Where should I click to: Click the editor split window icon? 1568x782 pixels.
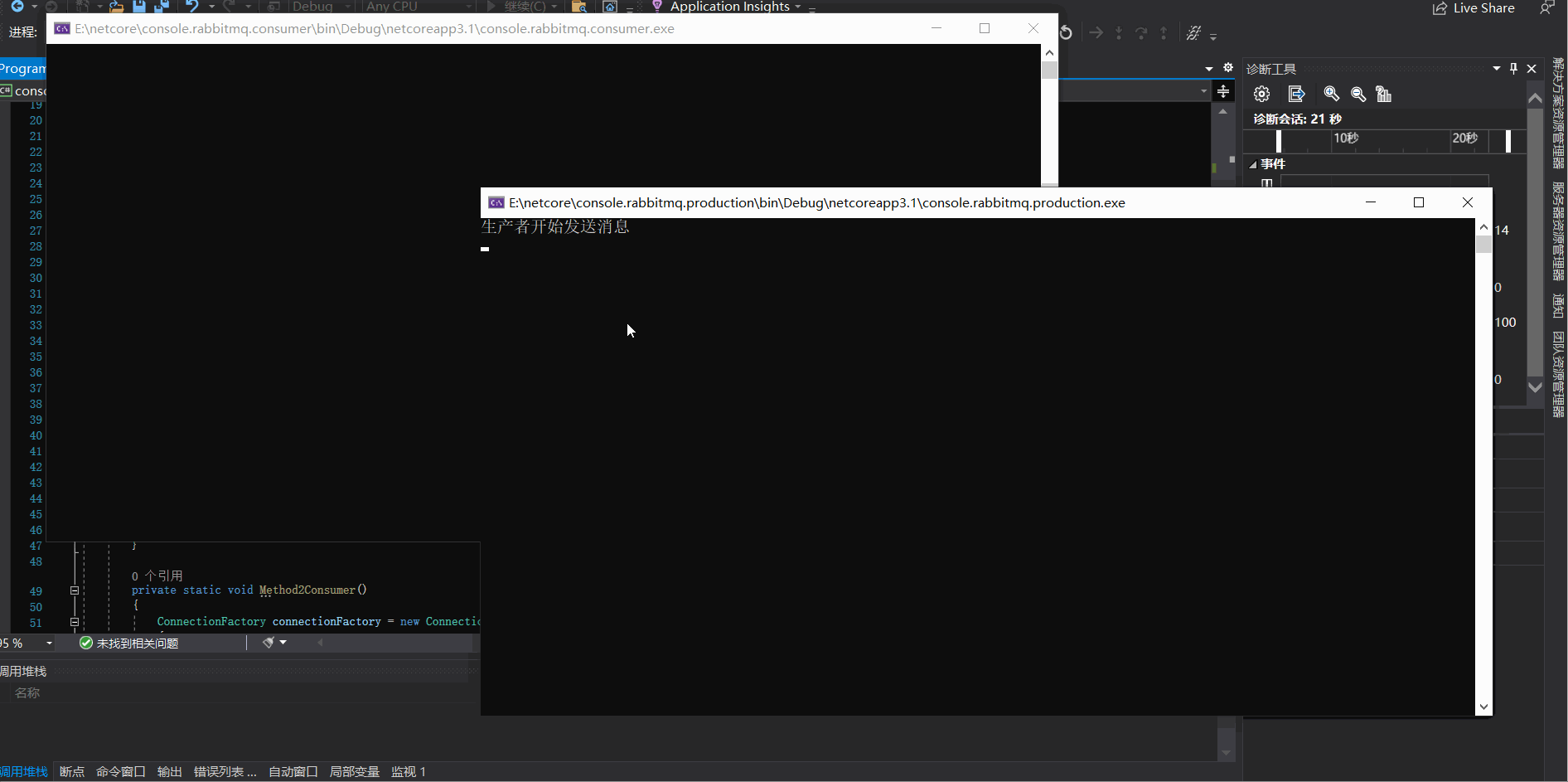1223,91
